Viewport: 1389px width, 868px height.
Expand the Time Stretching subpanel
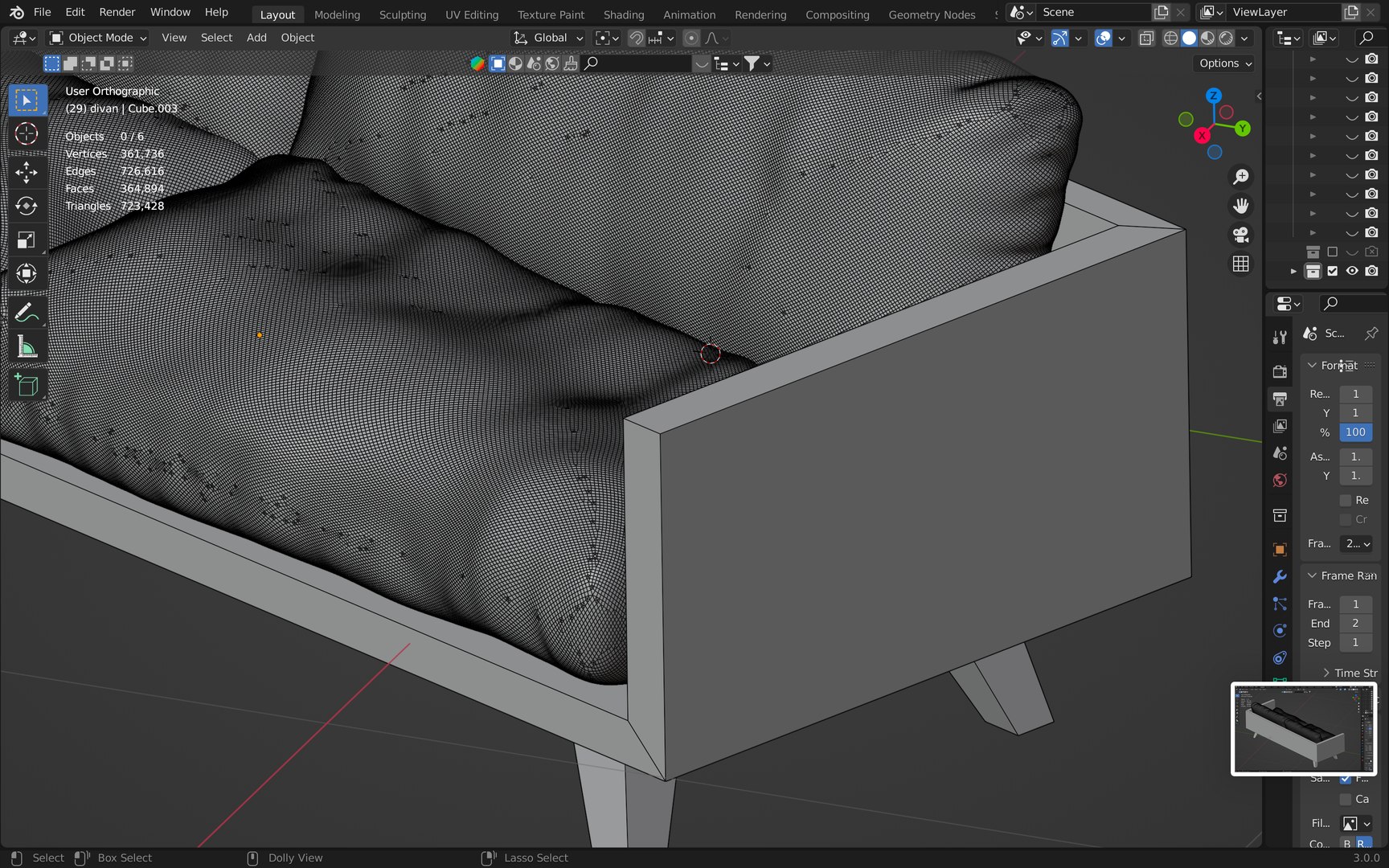tap(1326, 673)
